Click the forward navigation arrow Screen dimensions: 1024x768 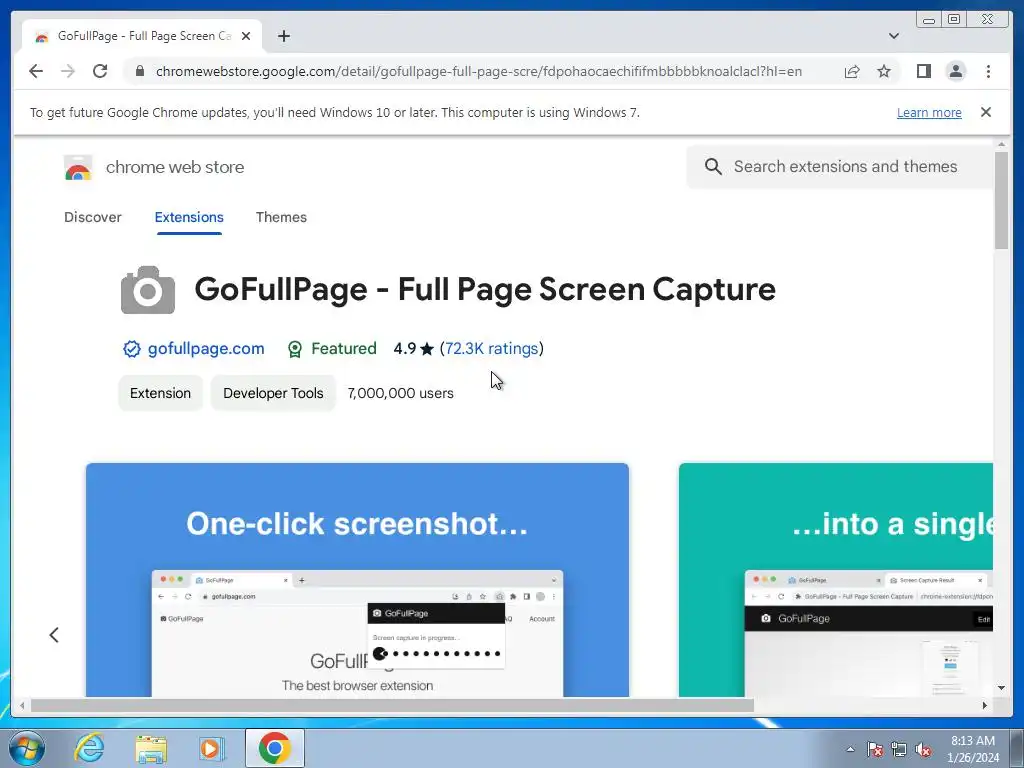(68, 71)
